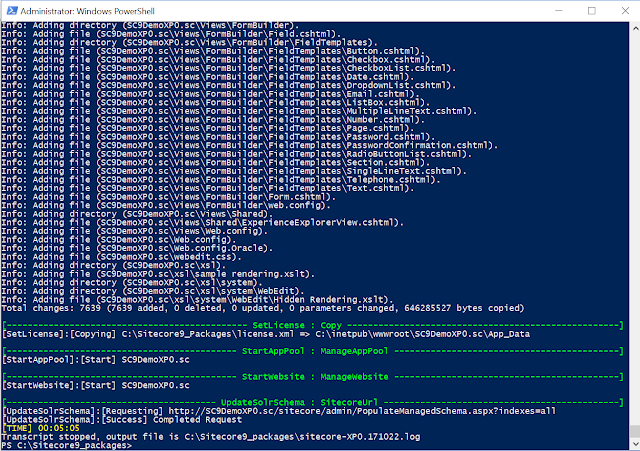Click the [SetLicense]:[Copying] license.xml line

click(266, 334)
